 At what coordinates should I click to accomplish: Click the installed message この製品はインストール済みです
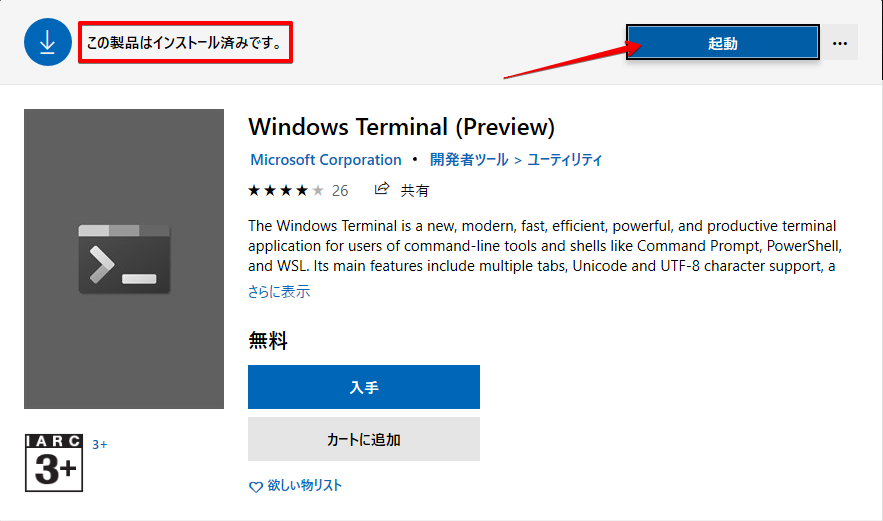click(185, 43)
